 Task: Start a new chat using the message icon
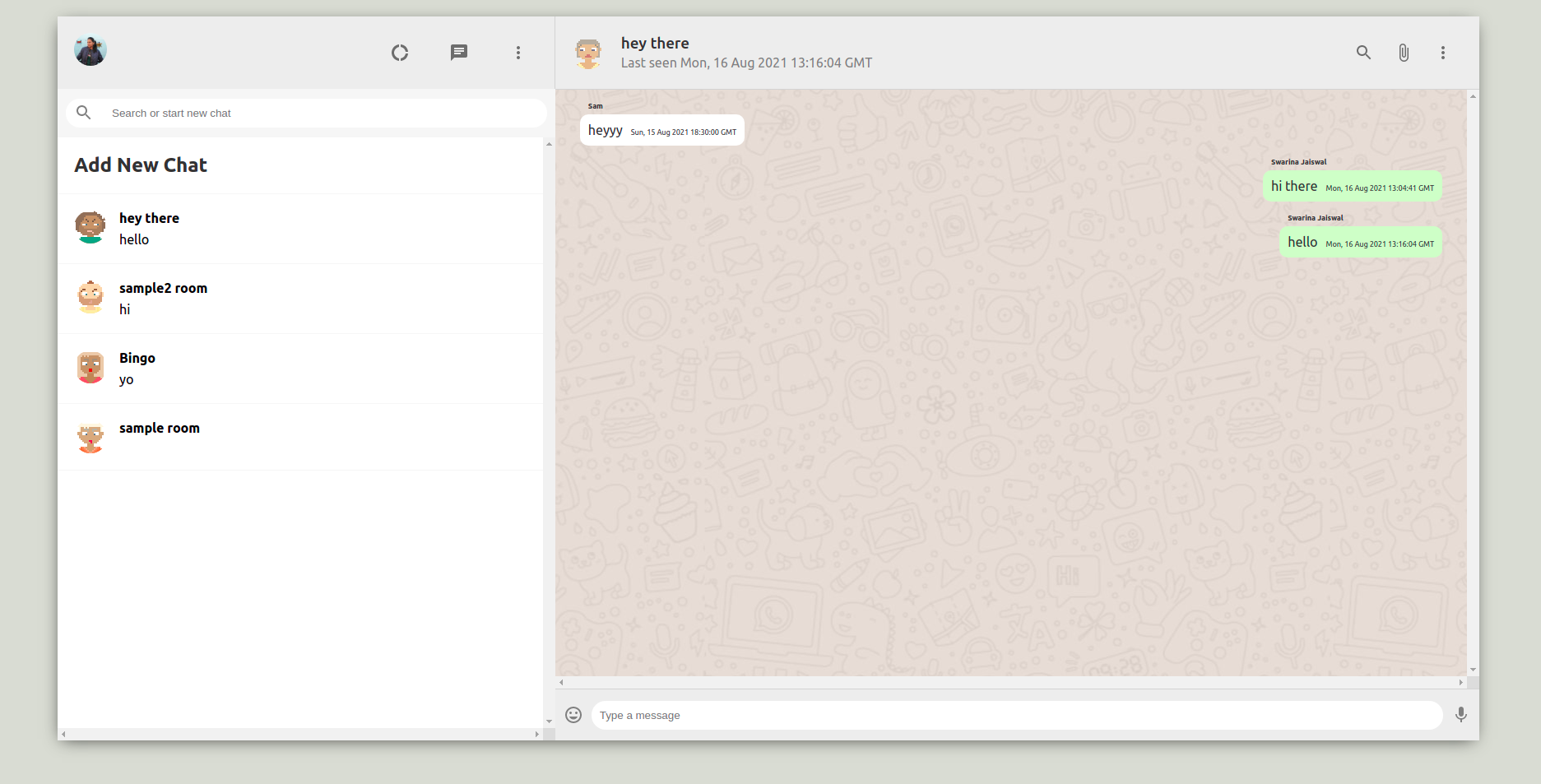point(458,52)
